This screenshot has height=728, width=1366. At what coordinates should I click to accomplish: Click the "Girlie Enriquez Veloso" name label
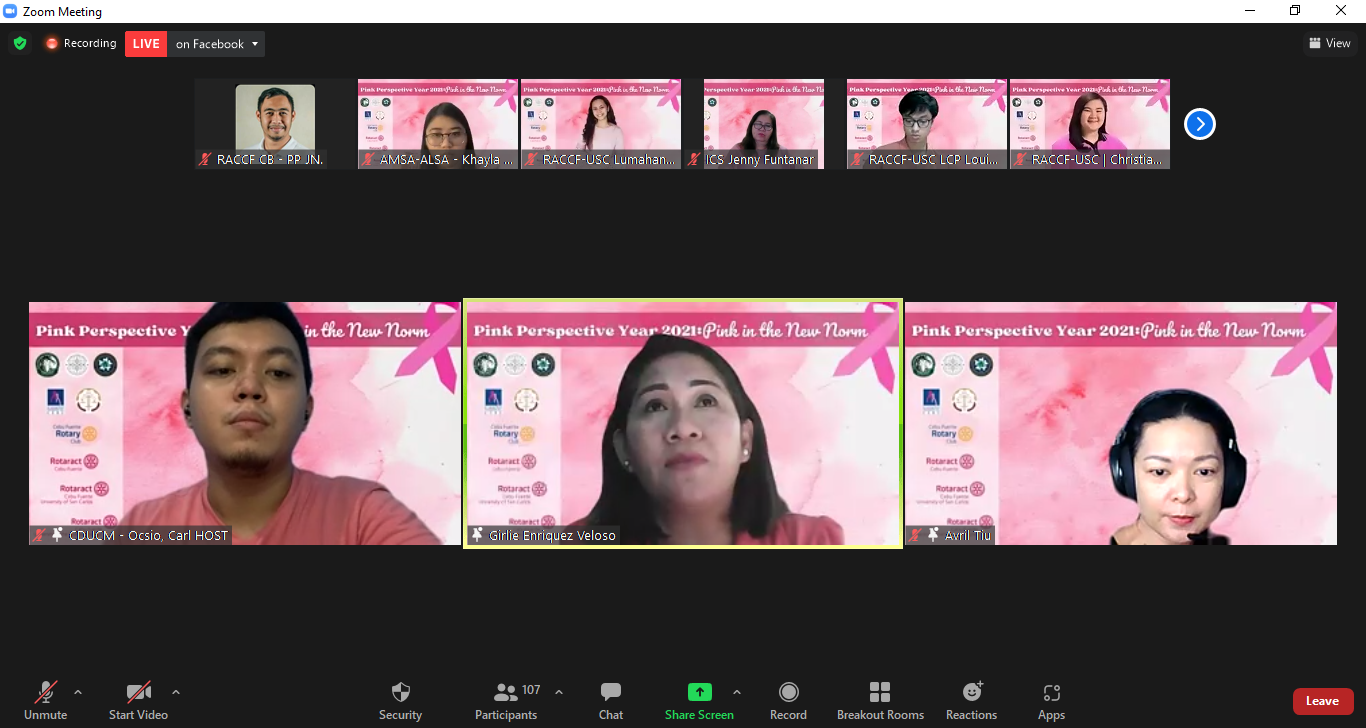coord(552,536)
